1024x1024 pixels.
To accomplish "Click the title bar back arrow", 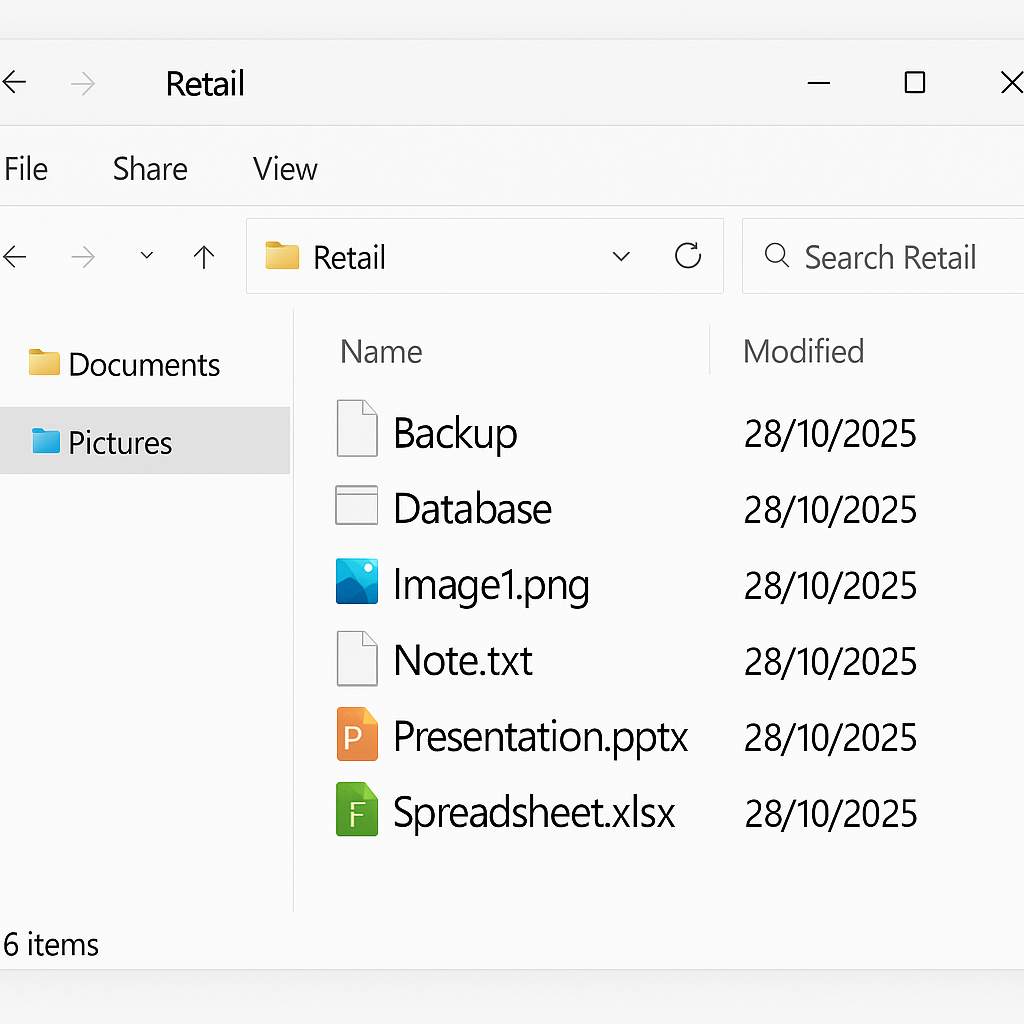I will coord(15,84).
